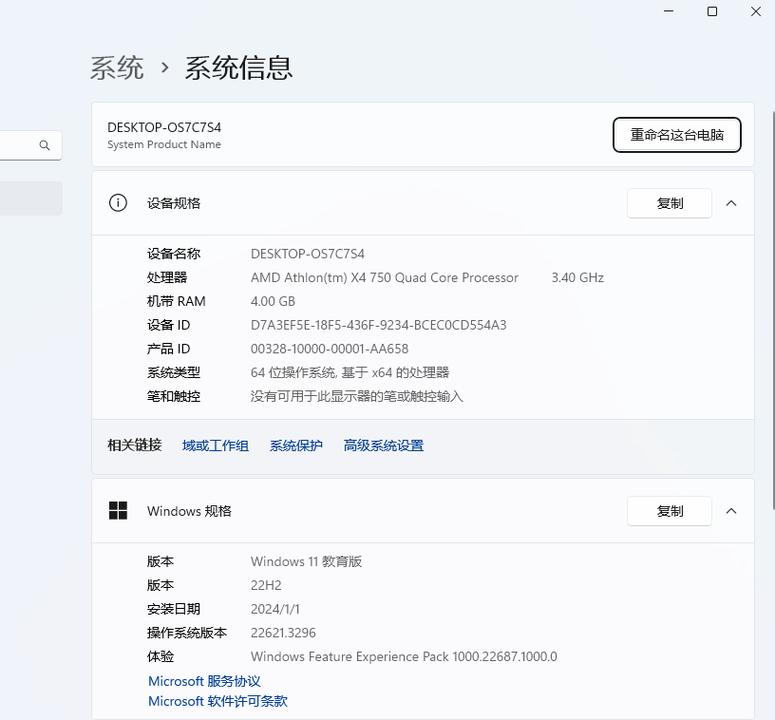The height and width of the screenshot is (720, 775).
Task: Click the 操作系统版本 label
Action: pos(187,633)
